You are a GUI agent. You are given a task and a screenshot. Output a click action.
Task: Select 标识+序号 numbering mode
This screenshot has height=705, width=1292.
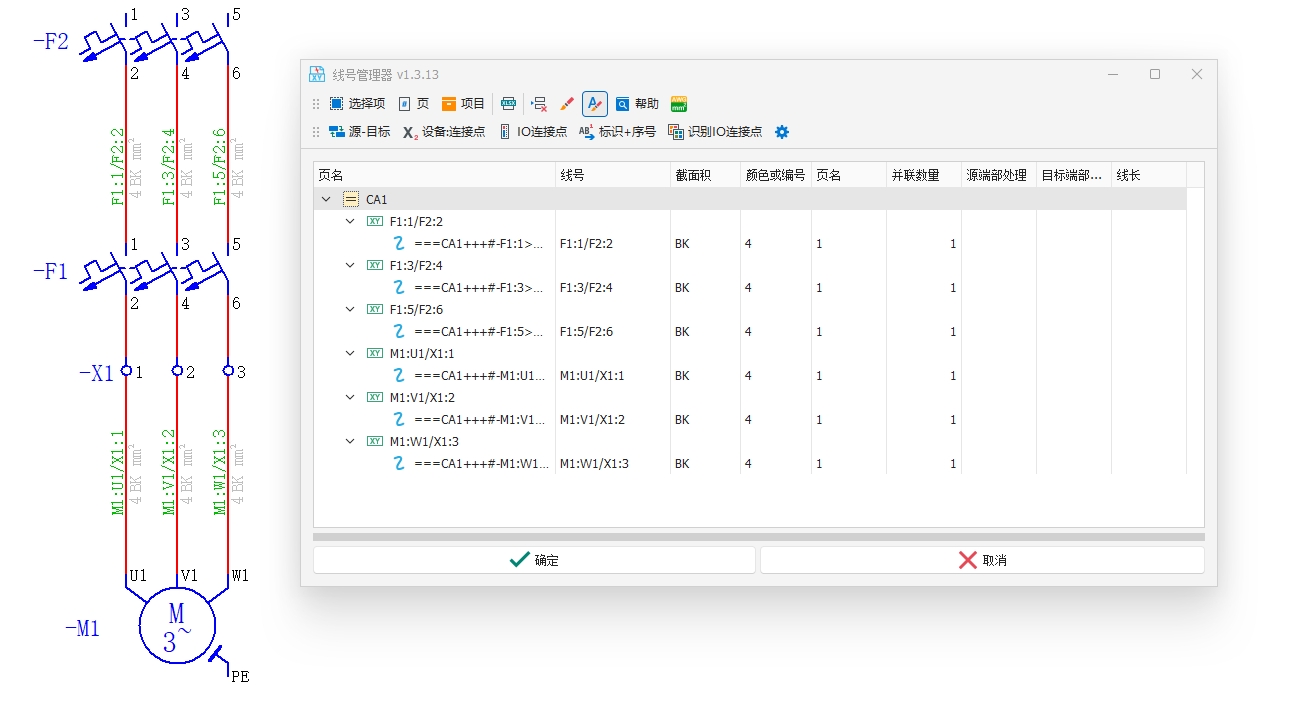point(617,132)
